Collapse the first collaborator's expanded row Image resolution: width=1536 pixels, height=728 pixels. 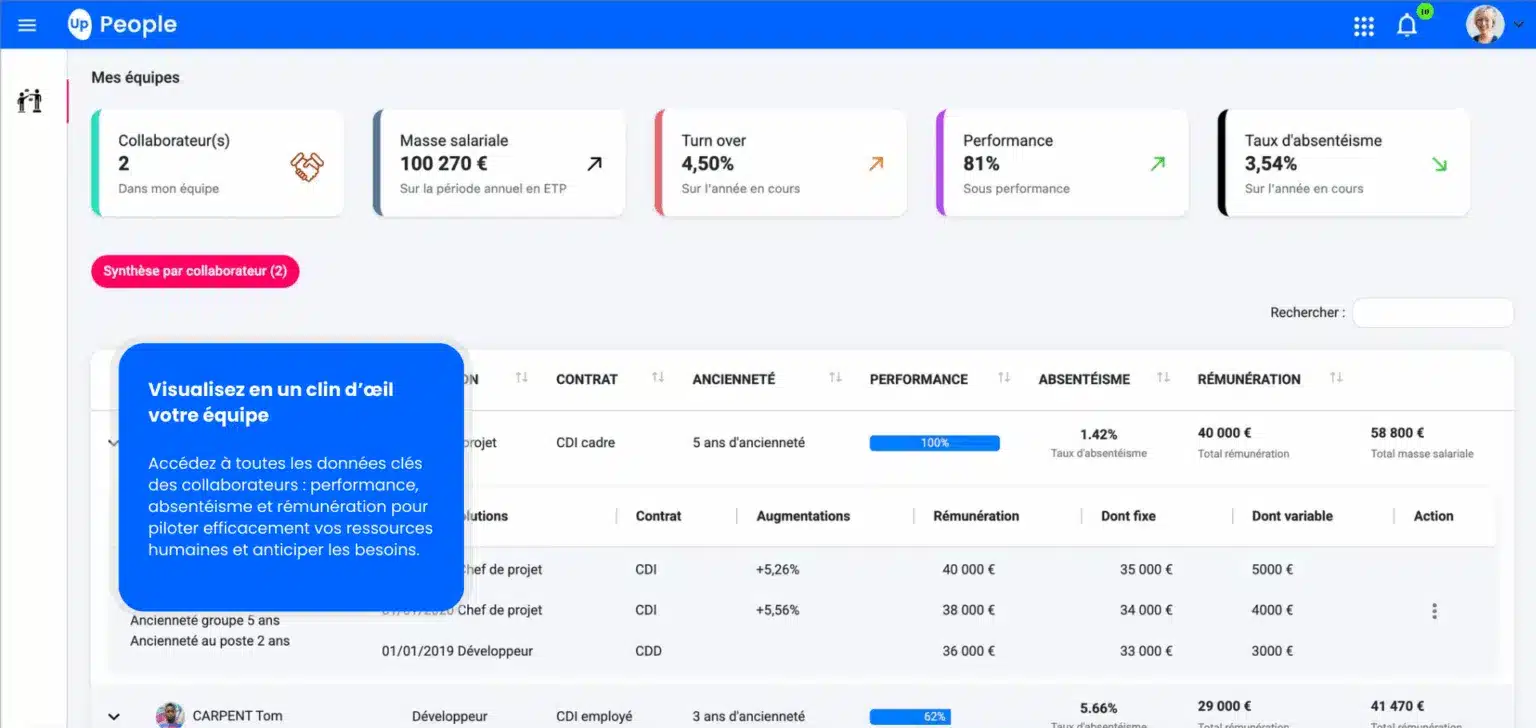pos(113,442)
